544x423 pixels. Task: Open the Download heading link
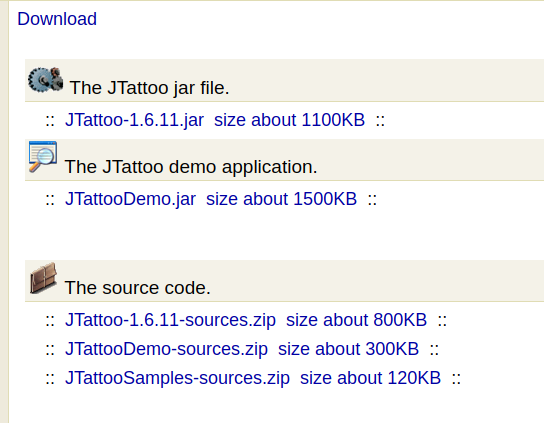[x=57, y=19]
